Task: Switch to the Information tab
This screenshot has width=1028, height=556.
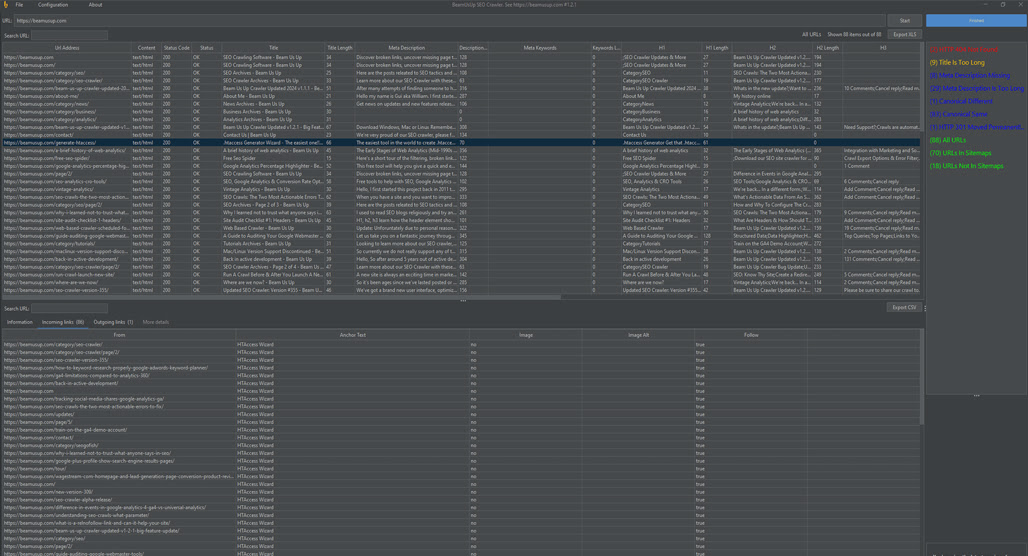Action: point(20,322)
